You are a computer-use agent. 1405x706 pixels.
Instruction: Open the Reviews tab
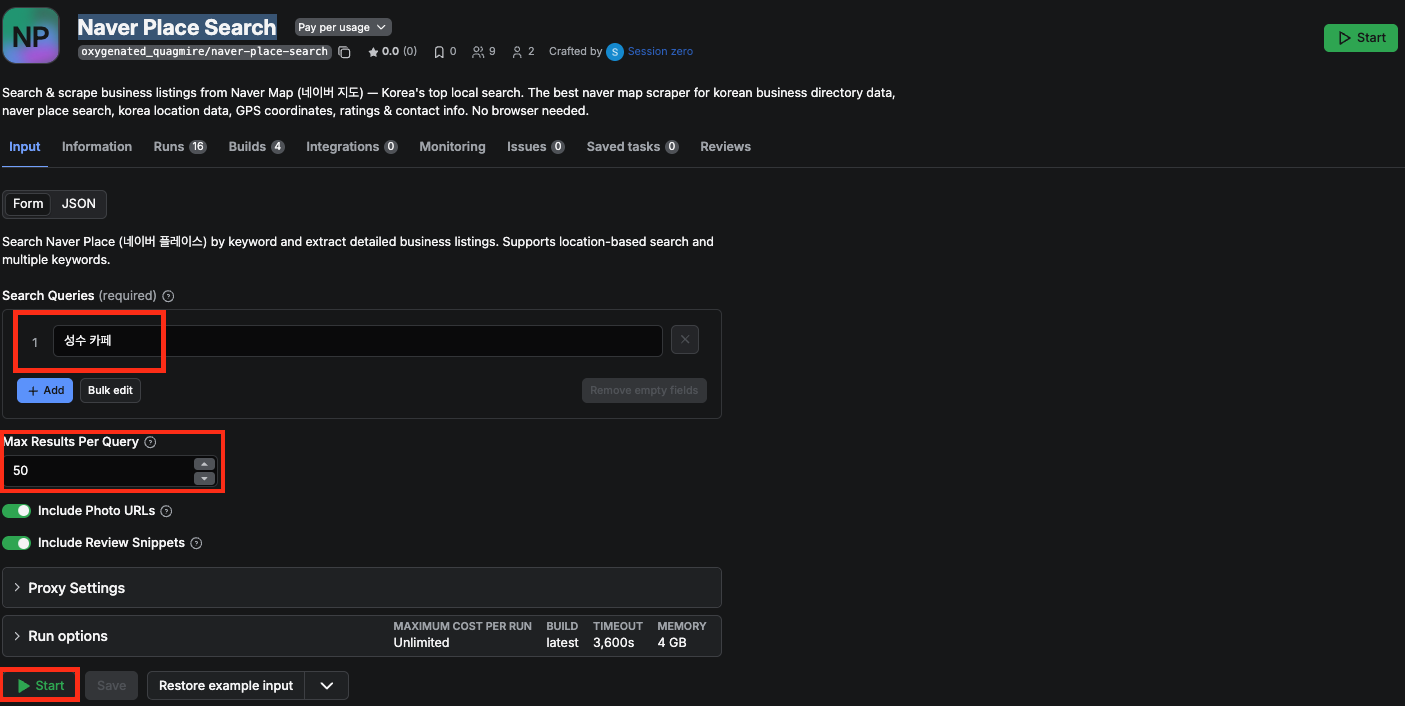[x=725, y=147]
